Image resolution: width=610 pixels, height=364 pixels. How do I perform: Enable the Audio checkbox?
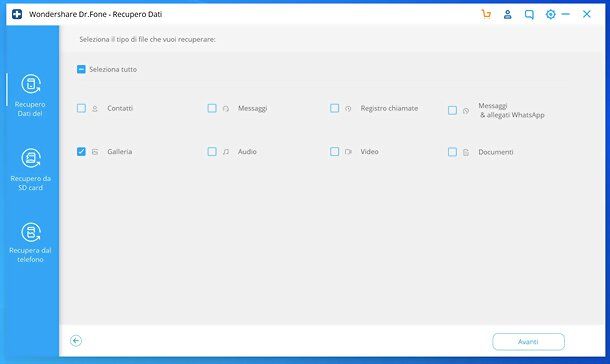click(x=212, y=151)
